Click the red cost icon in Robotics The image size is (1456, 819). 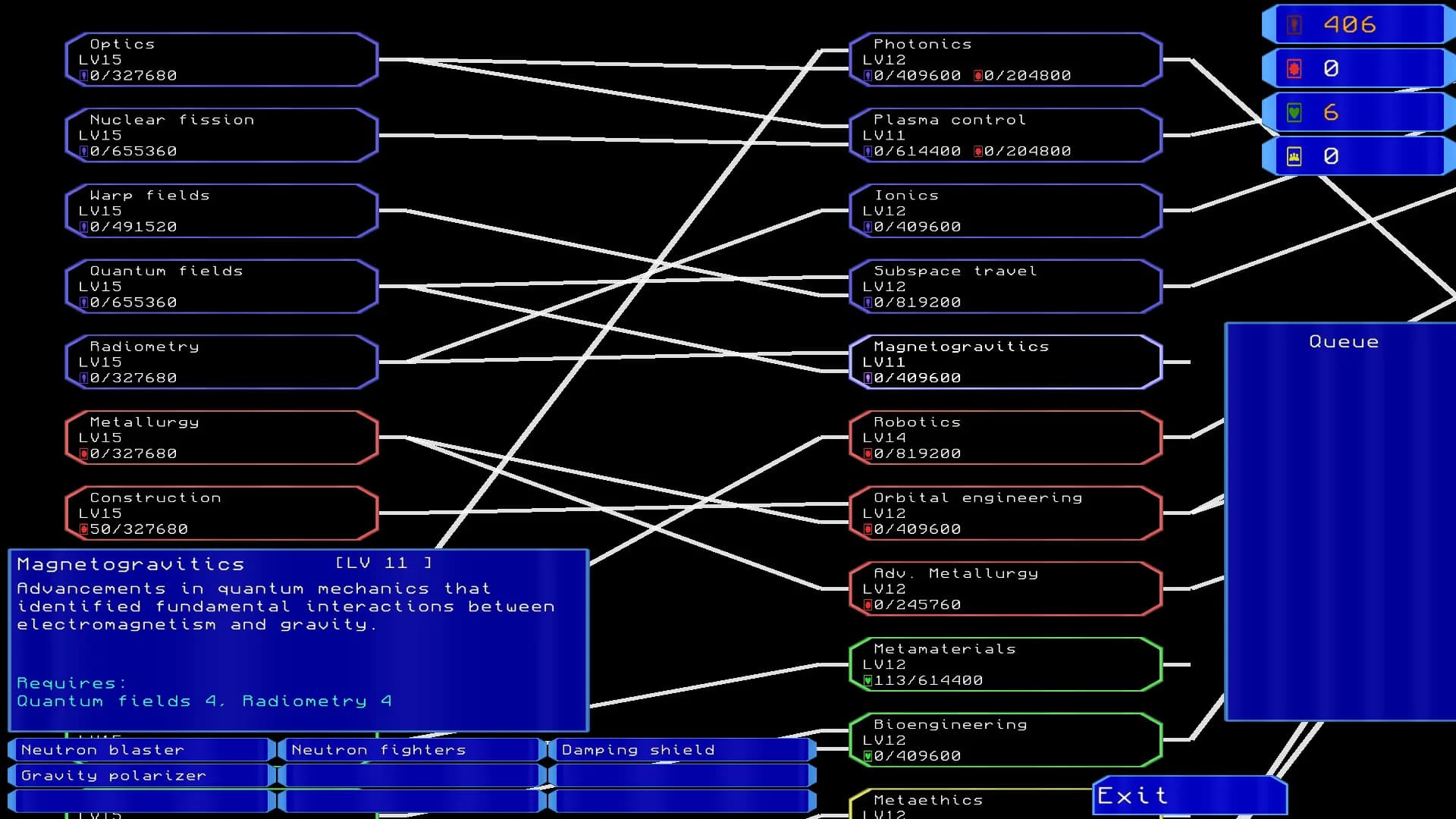[868, 453]
